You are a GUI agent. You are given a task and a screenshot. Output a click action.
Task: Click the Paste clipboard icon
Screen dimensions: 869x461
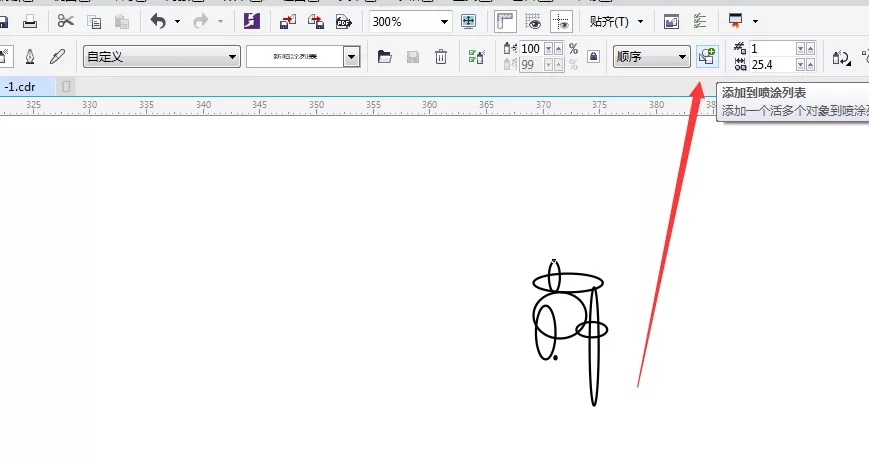(122, 22)
